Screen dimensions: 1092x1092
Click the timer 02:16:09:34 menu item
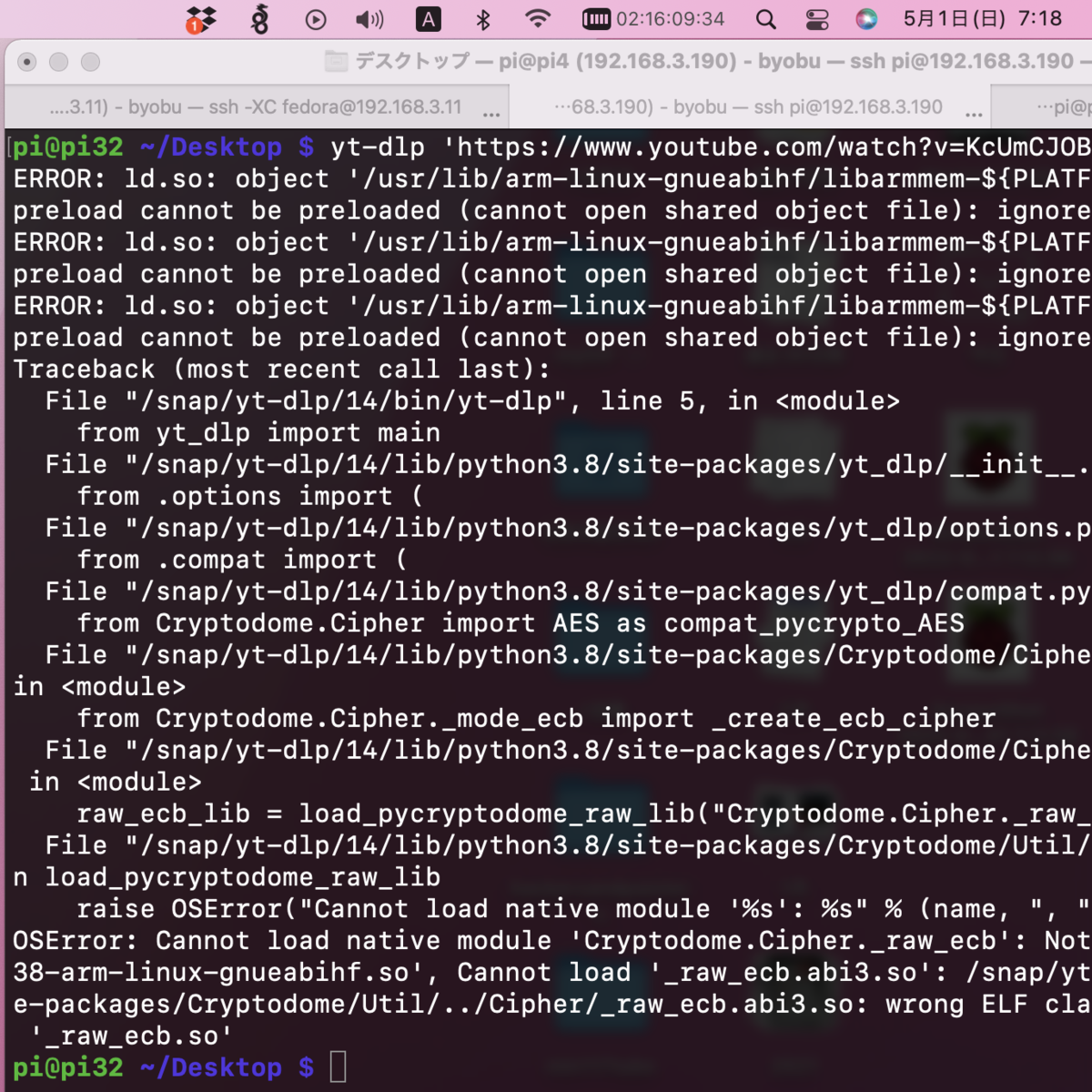pos(653,19)
